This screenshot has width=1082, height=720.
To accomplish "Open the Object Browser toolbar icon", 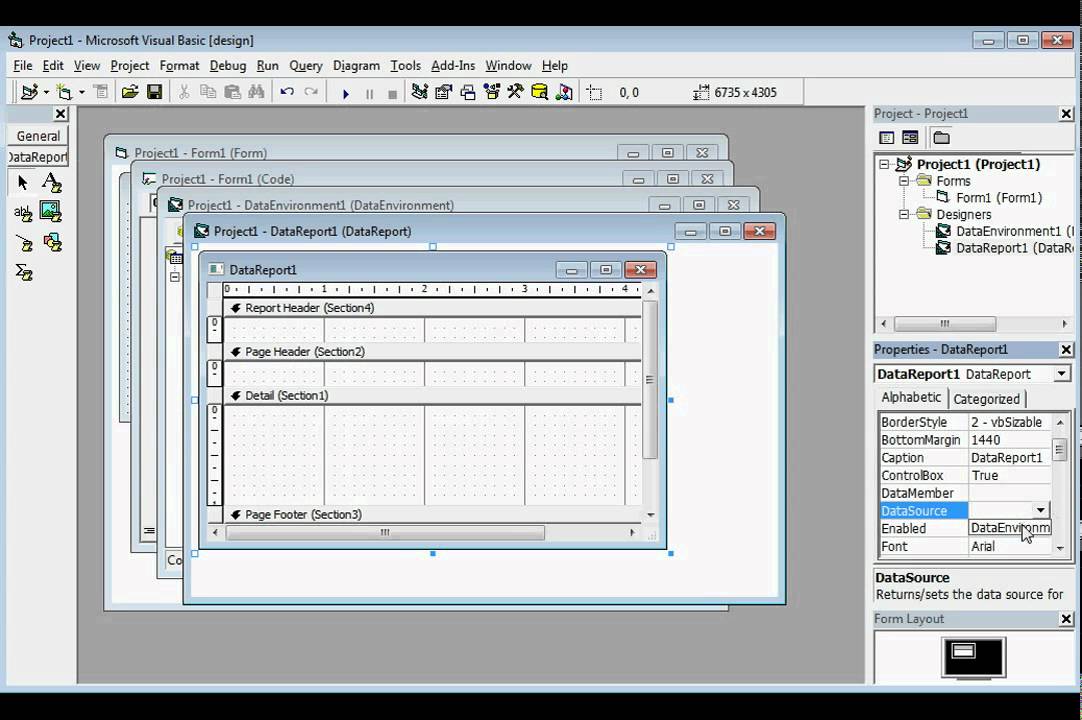I will [x=492, y=92].
